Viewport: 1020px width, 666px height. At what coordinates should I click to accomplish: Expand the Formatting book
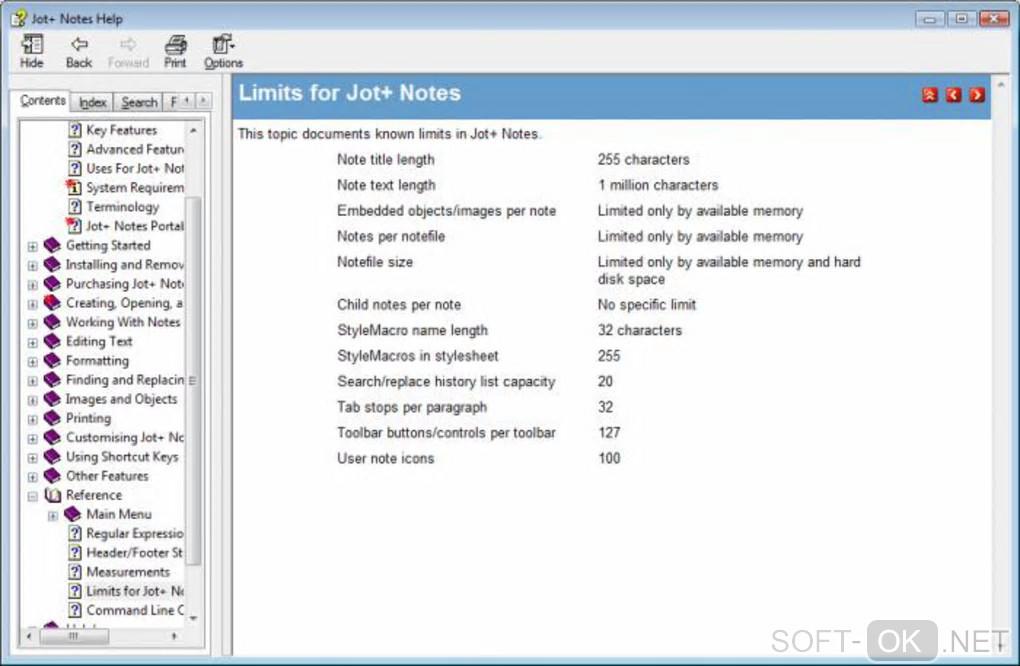tap(33, 362)
